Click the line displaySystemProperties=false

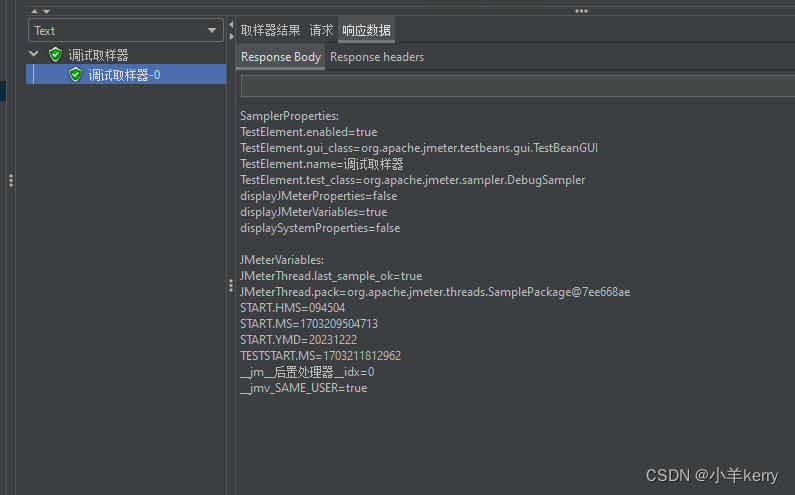tap(320, 228)
